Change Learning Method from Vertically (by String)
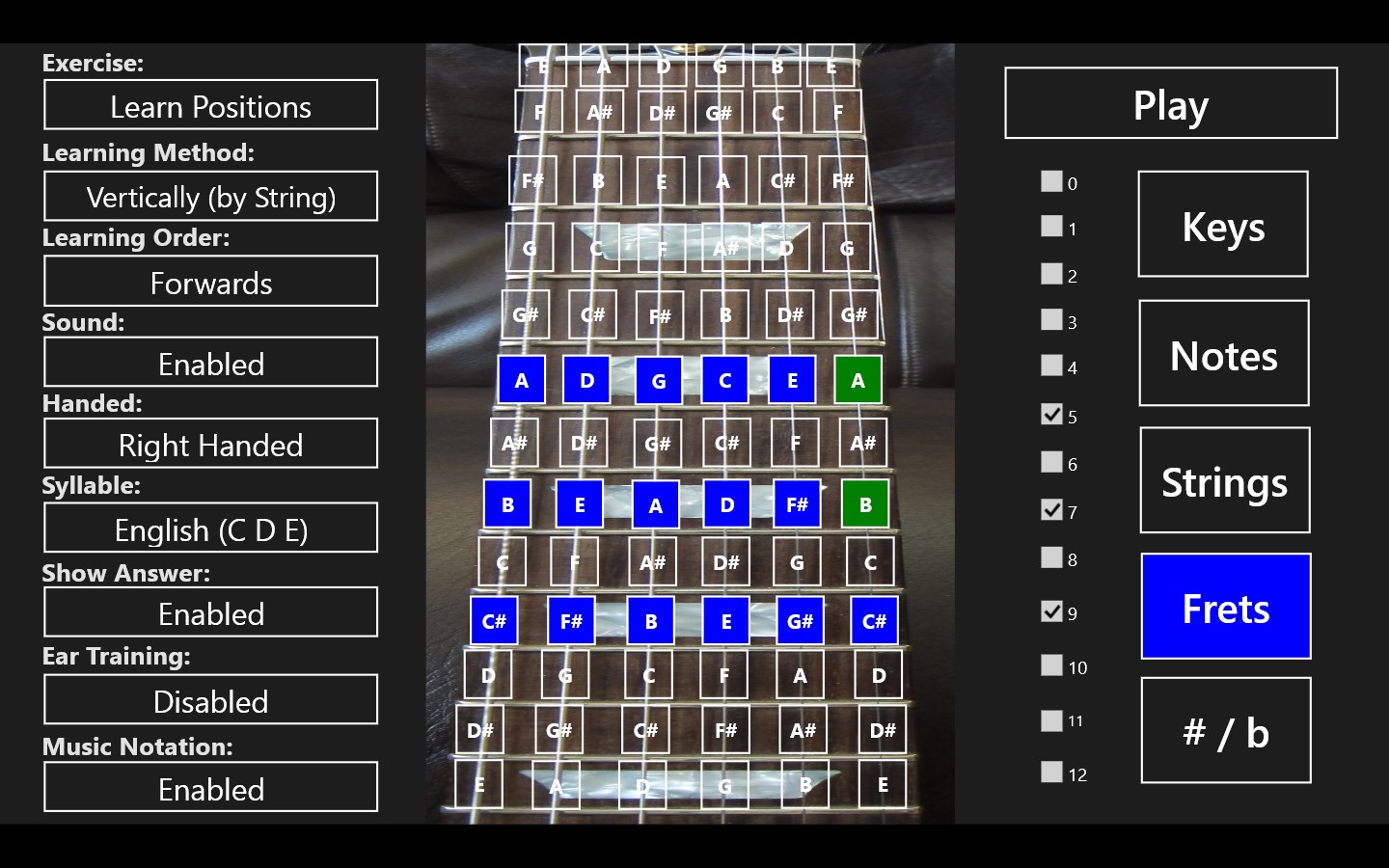Image resolution: width=1389 pixels, height=868 pixels. [210, 197]
